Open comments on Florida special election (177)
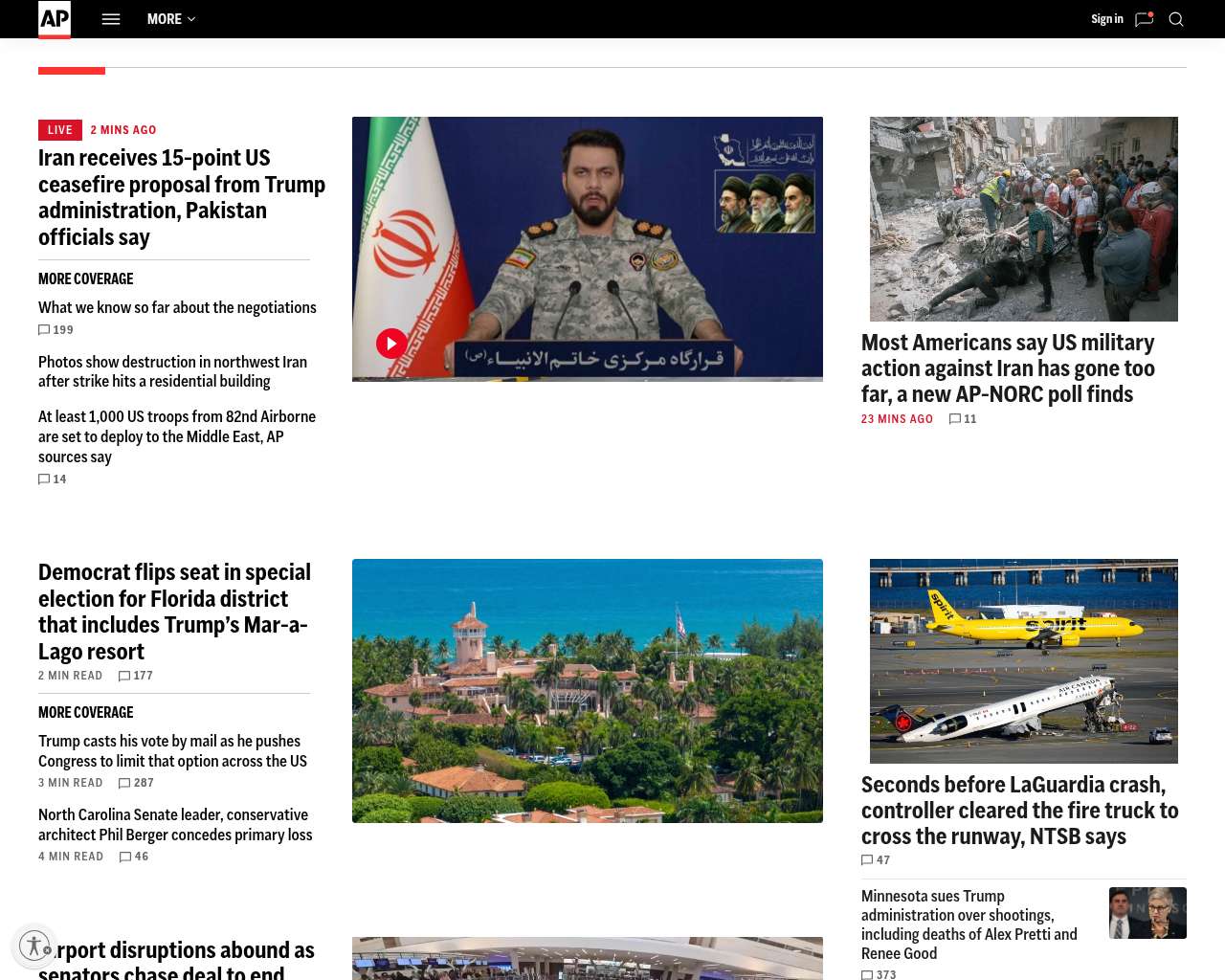This screenshot has width=1225, height=980. point(135,676)
